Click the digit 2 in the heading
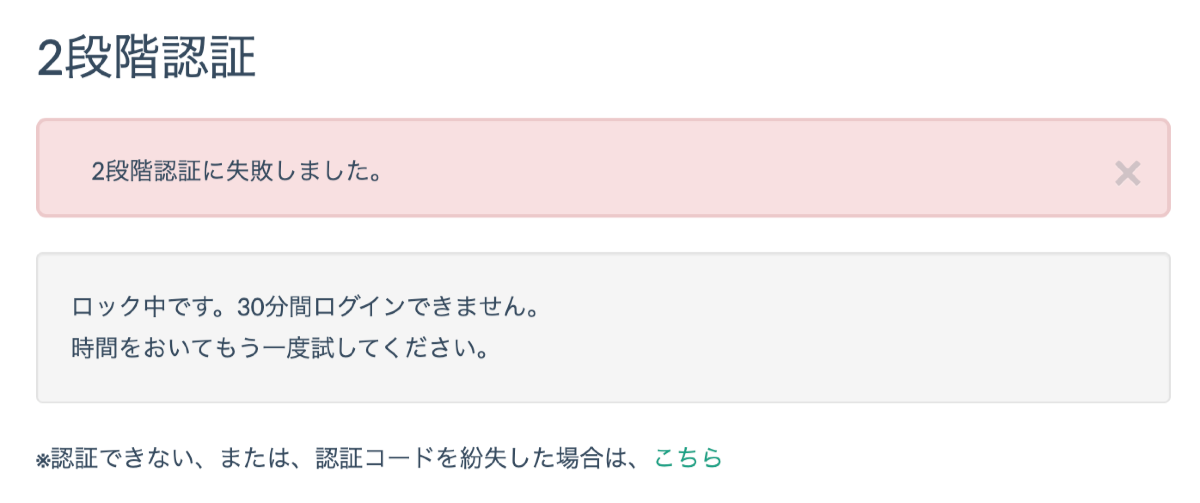The width and height of the screenshot is (1200, 503). point(50,60)
